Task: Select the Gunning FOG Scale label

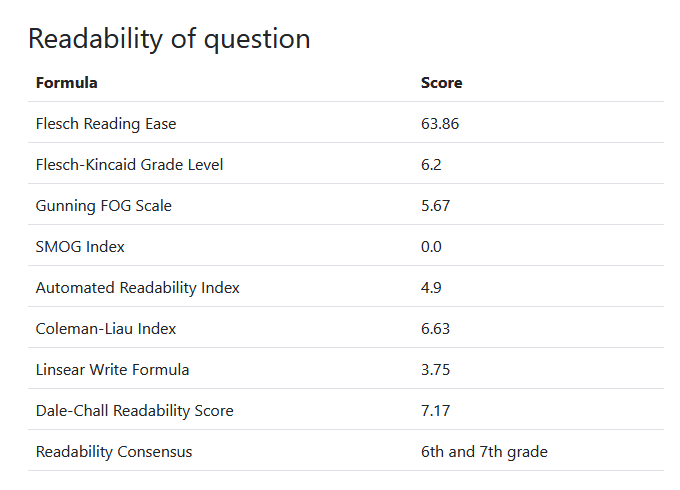Action: 104,206
